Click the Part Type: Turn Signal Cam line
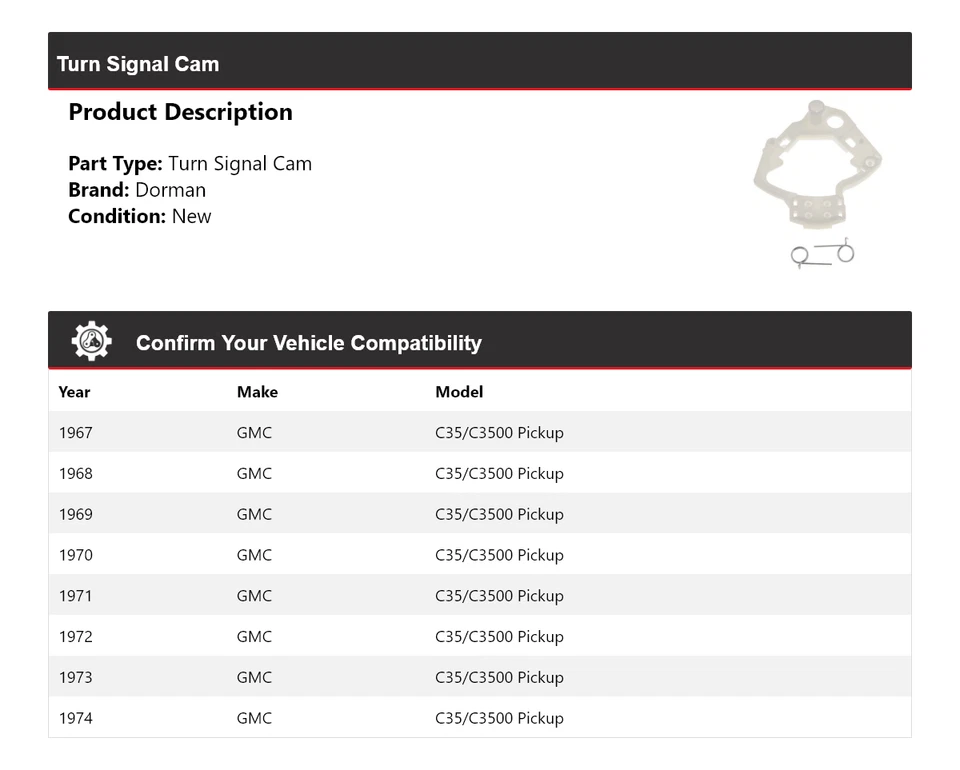Image resolution: width=960 pixels, height=770 pixels. coord(190,164)
